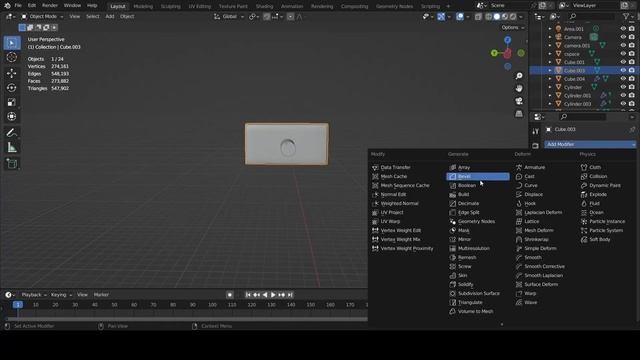Switch to the Shading workspace tab
The image size is (640, 360).
(264, 6)
